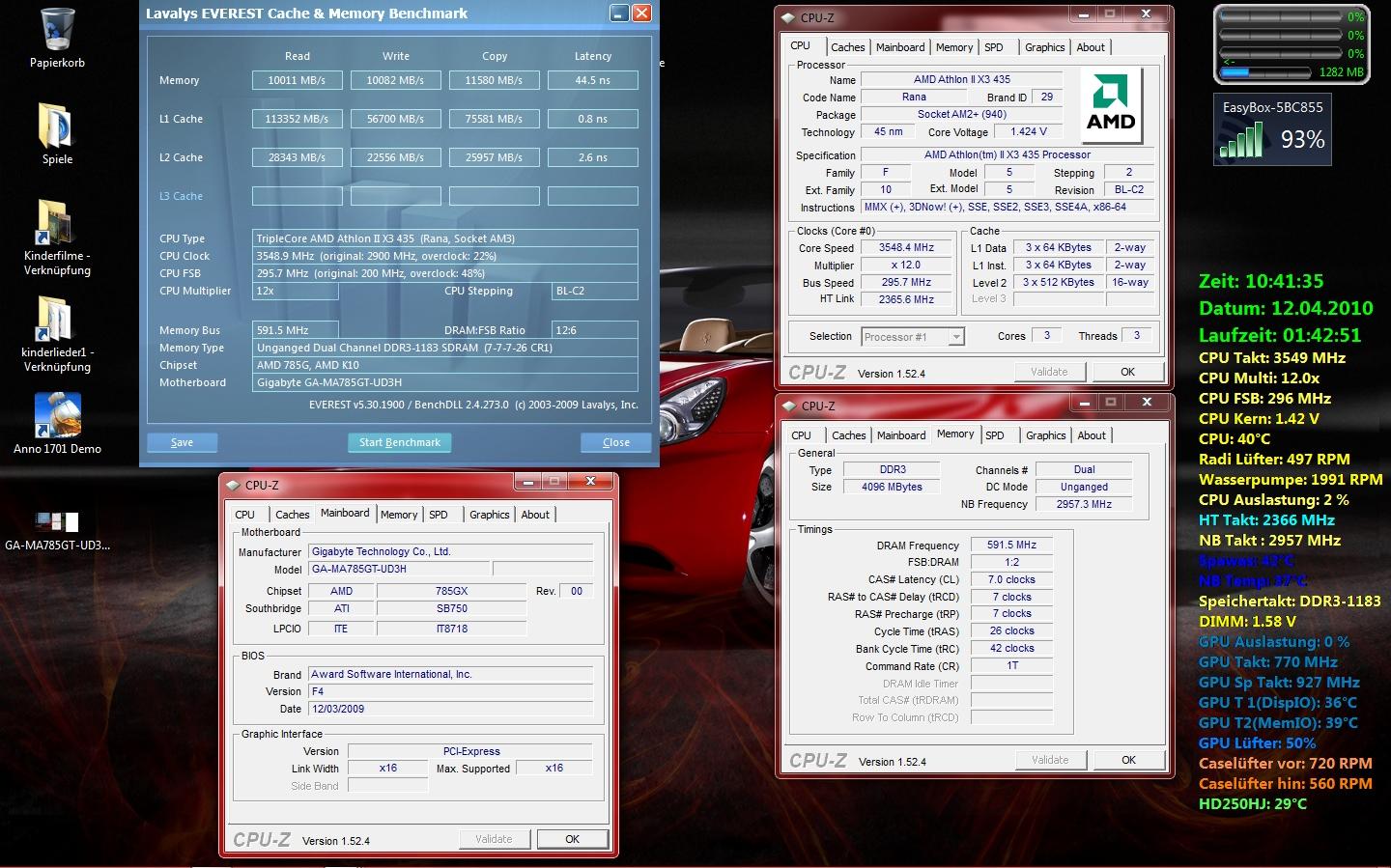Open Graphics tab in Mainboard CPU-Z window
This screenshot has width=1391, height=868.
coord(489,515)
